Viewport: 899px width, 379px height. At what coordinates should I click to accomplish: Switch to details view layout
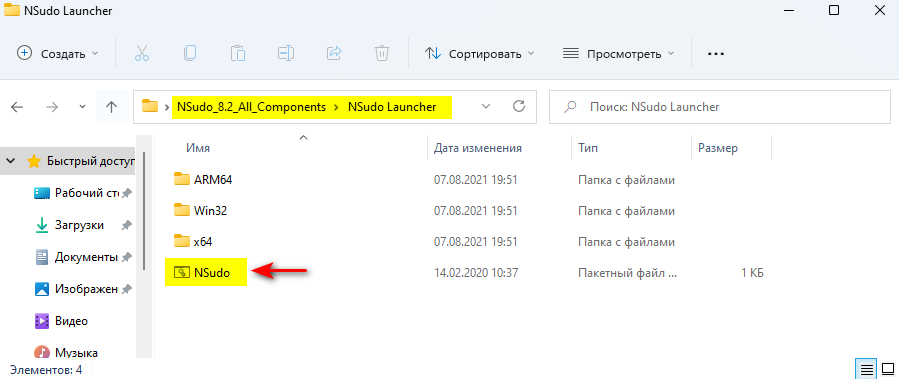[867, 368]
